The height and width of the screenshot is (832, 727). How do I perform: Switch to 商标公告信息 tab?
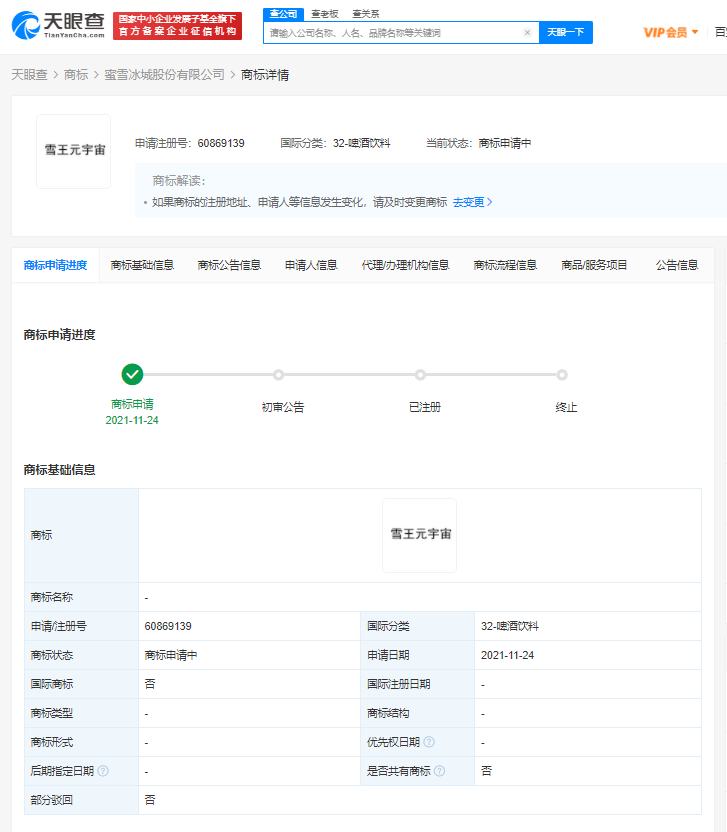point(229,265)
